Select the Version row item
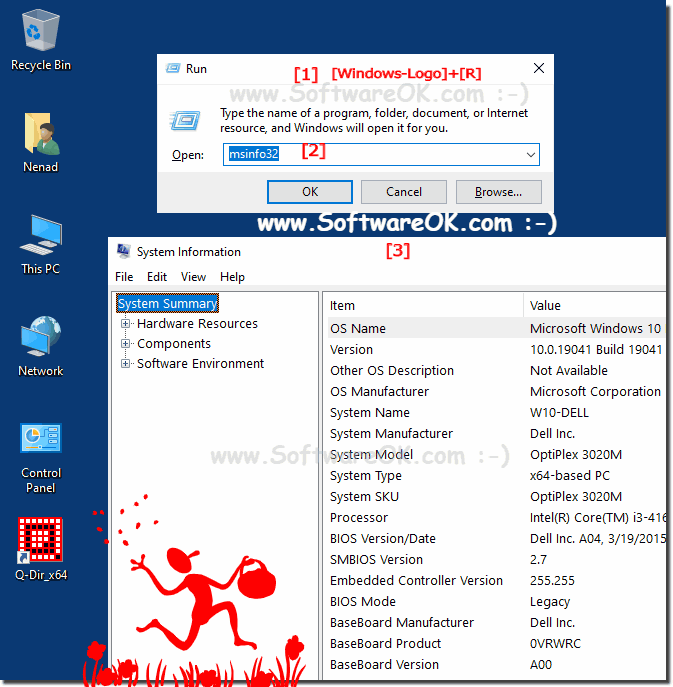 [496, 349]
